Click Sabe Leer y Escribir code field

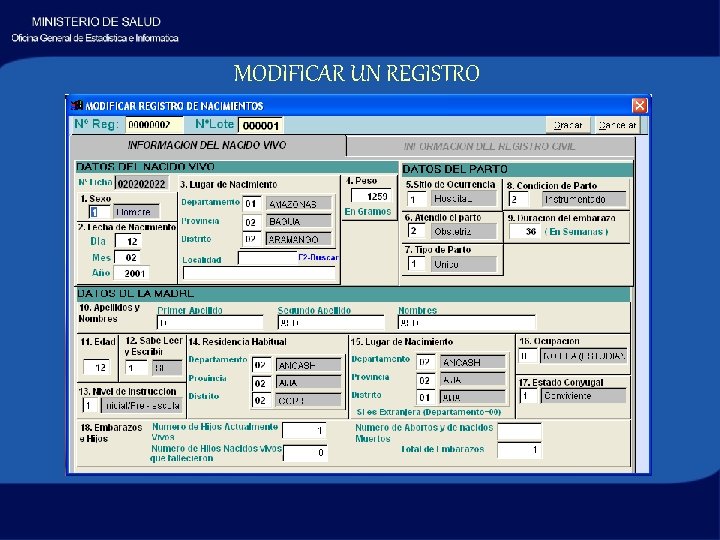[x=136, y=367]
